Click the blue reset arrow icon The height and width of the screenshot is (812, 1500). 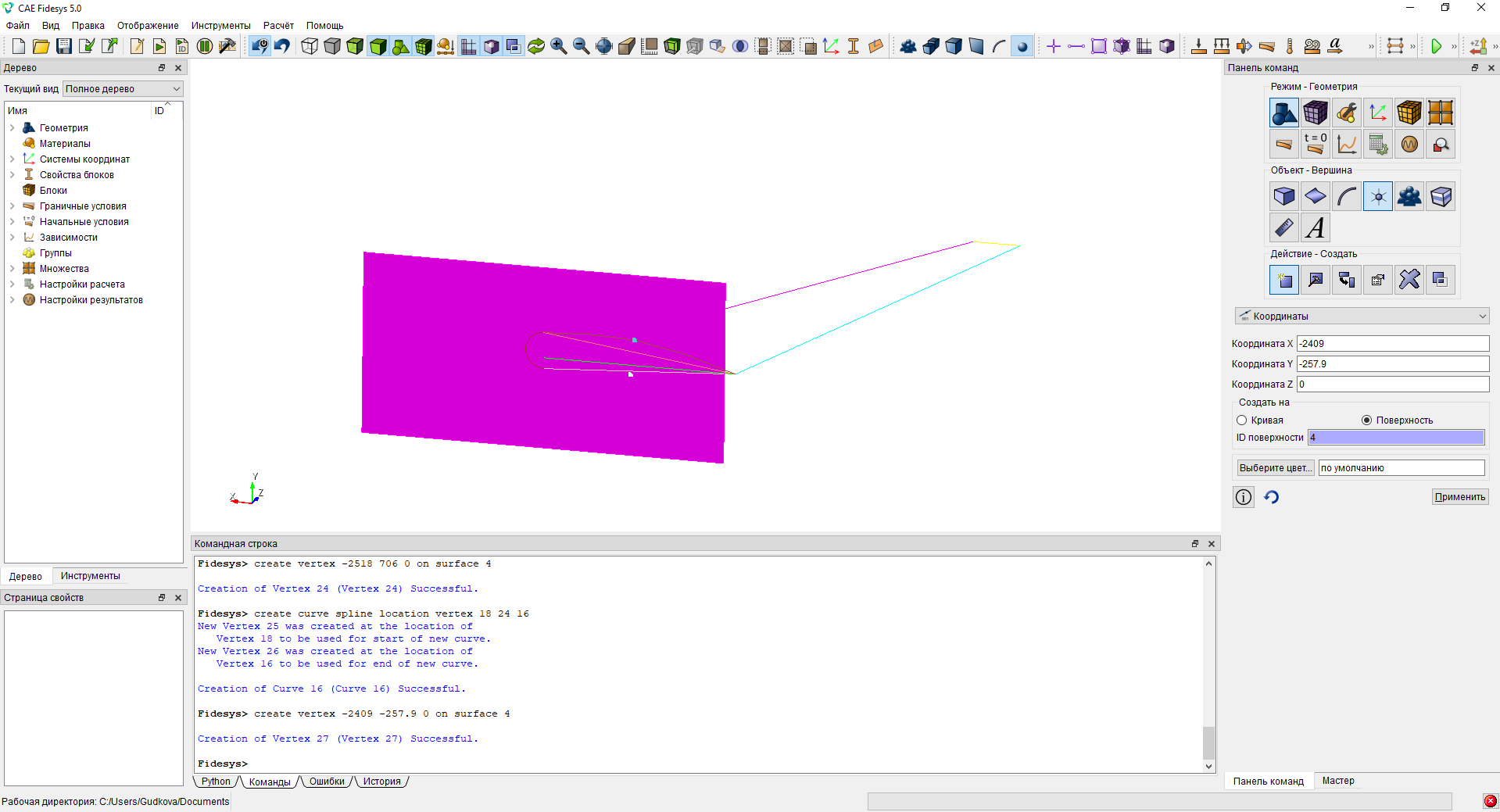pyautogui.click(x=1272, y=497)
